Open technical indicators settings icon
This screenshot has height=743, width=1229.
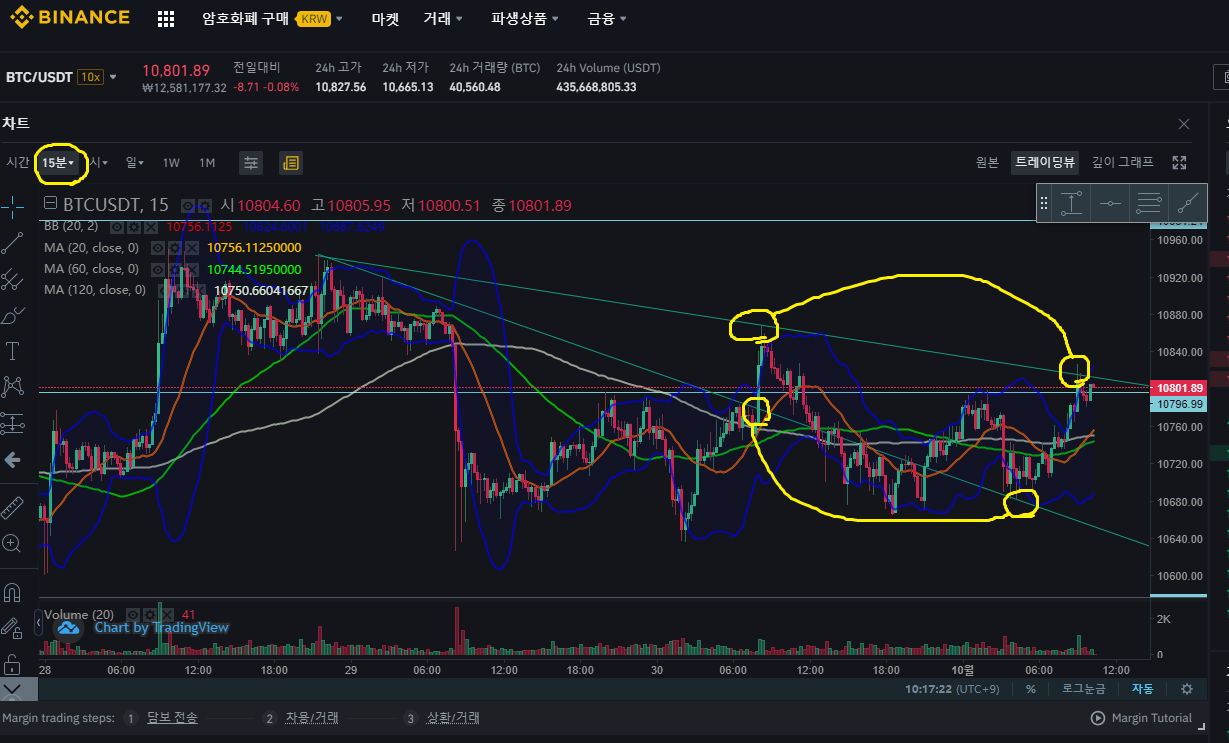click(x=251, y=162)
